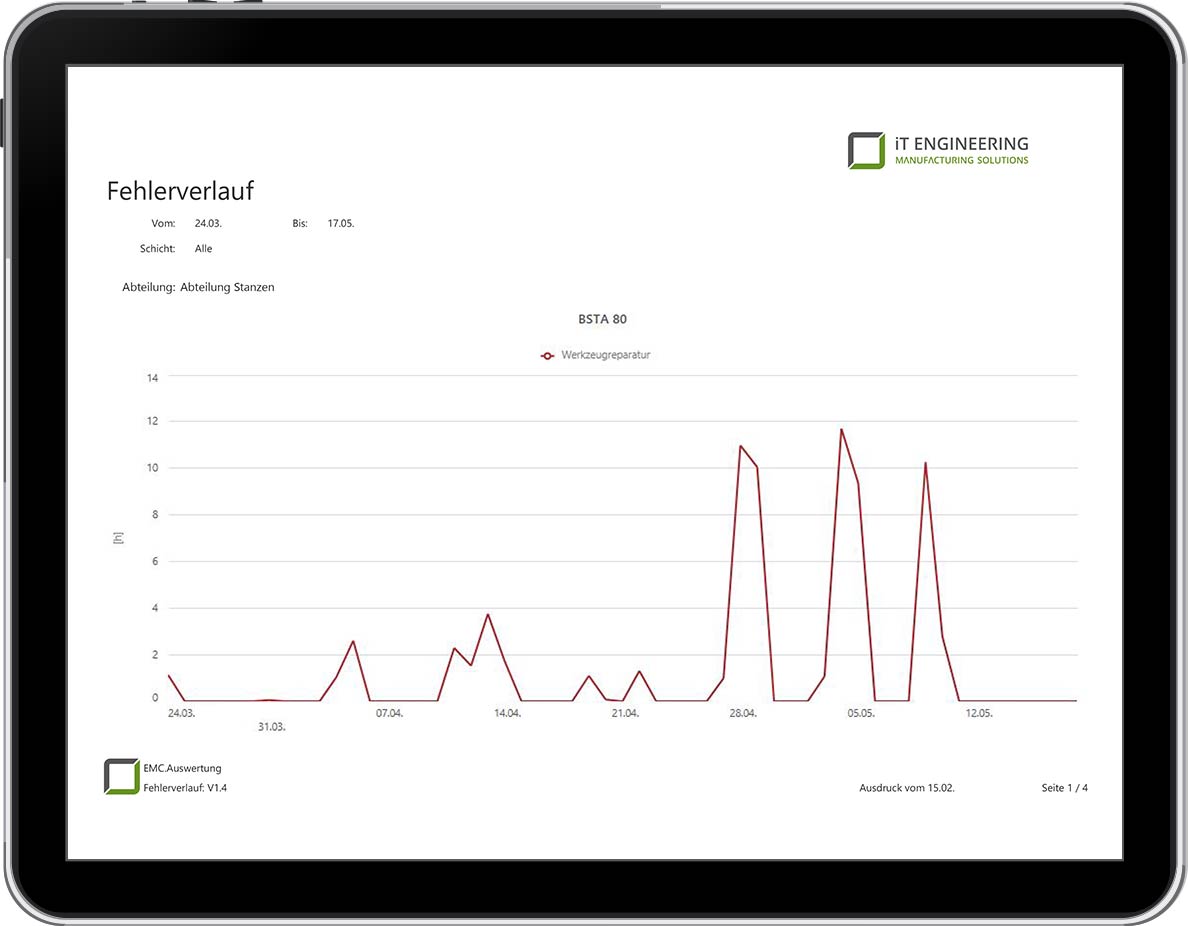
Task: Click the EMC.Auswertung footer logo icon
Action: [x=121, y=777]
